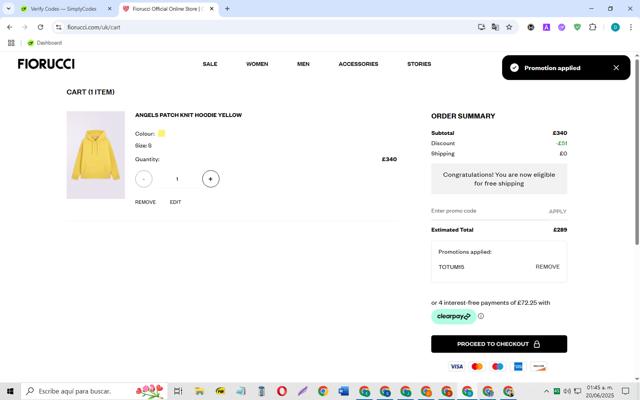640x400 pixels.
Task: Click the taskbar clock and date
Action: click(600, 391)
